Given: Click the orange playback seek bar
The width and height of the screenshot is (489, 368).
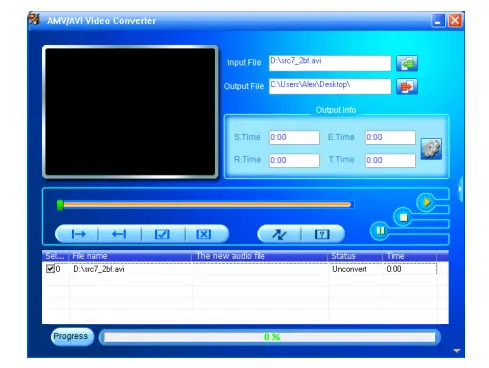Looking at the screenshot, I should (207, 205).
